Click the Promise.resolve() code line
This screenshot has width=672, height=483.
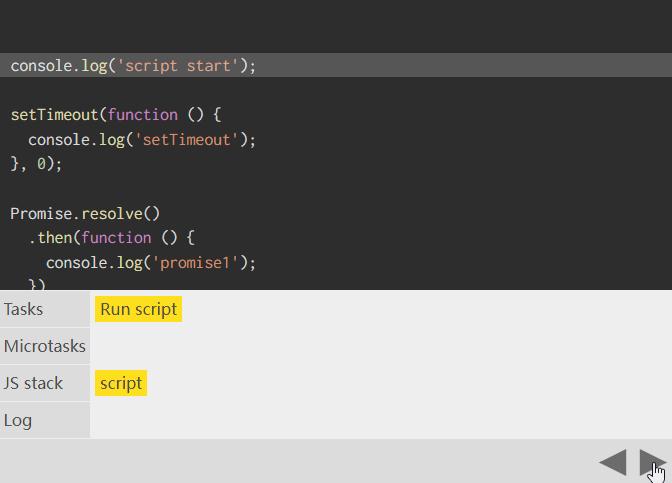[x=85, y=213]
